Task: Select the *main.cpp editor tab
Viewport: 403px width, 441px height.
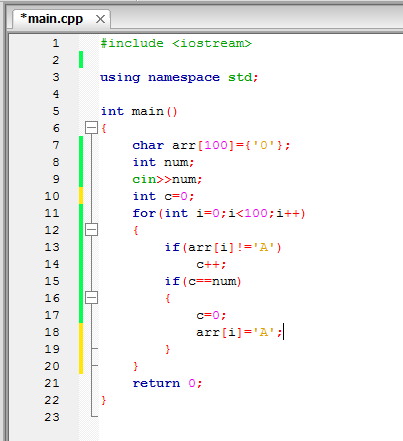Action: [62, 19]
